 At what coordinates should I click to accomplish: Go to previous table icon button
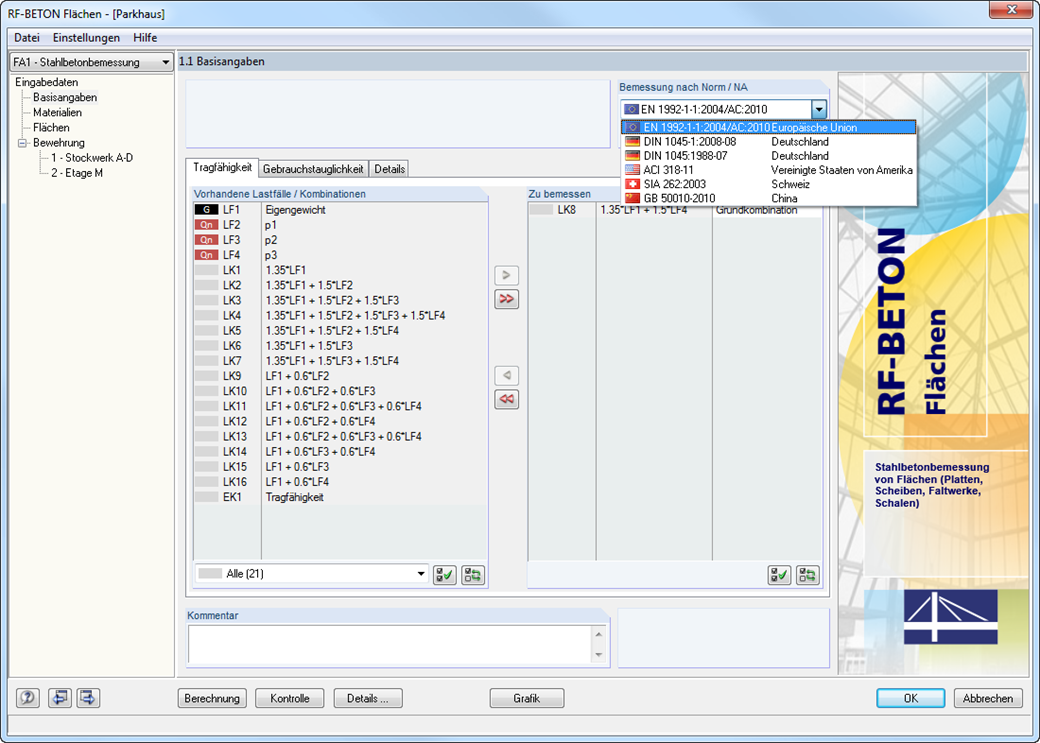[60, 698]
